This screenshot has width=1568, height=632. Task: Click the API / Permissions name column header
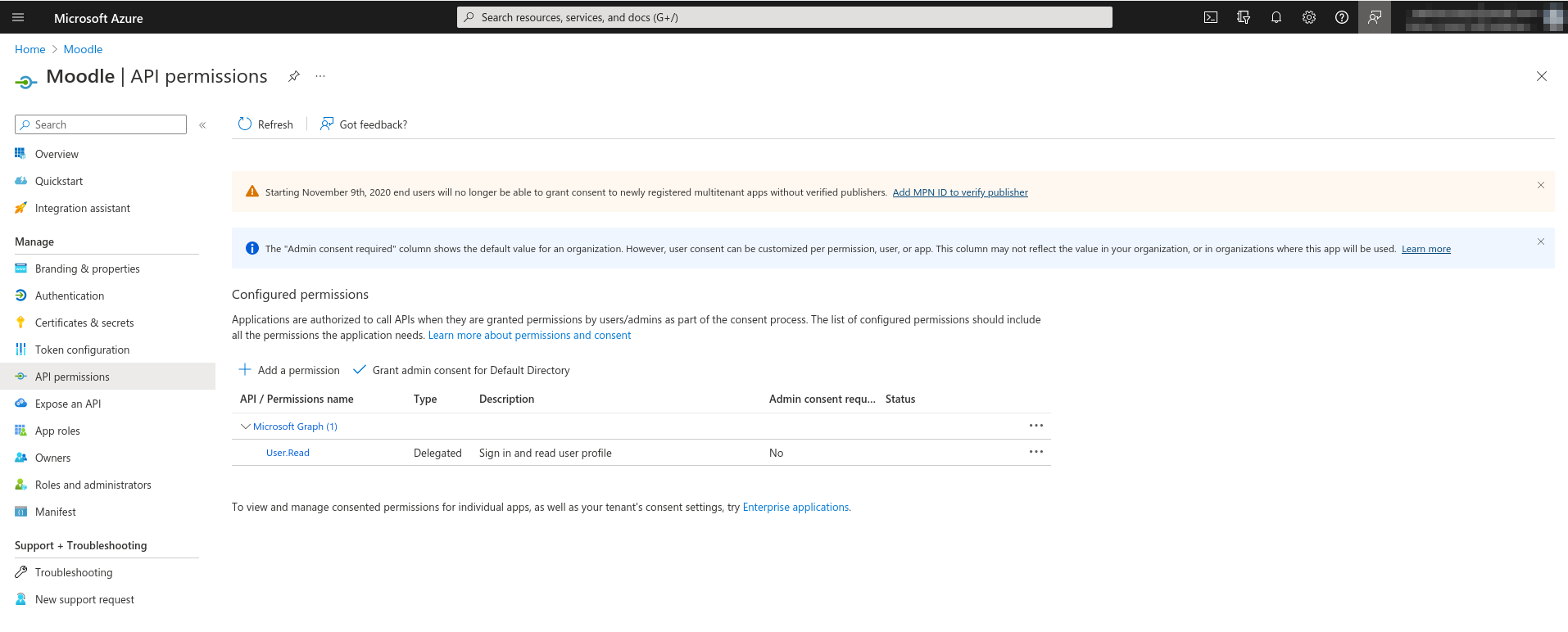(x=297, y=399)
